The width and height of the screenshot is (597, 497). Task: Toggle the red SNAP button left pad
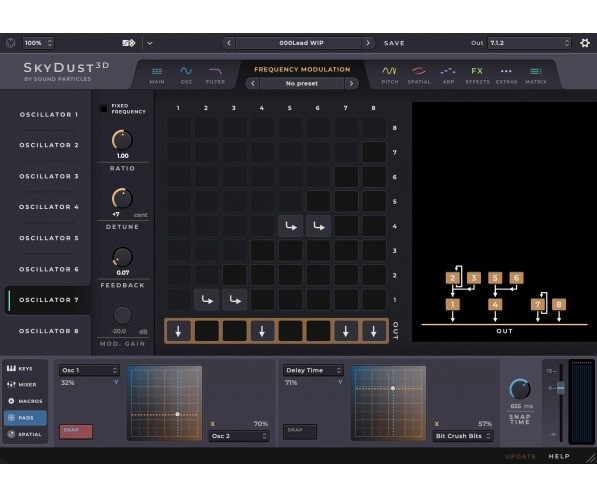pos(76,431)
